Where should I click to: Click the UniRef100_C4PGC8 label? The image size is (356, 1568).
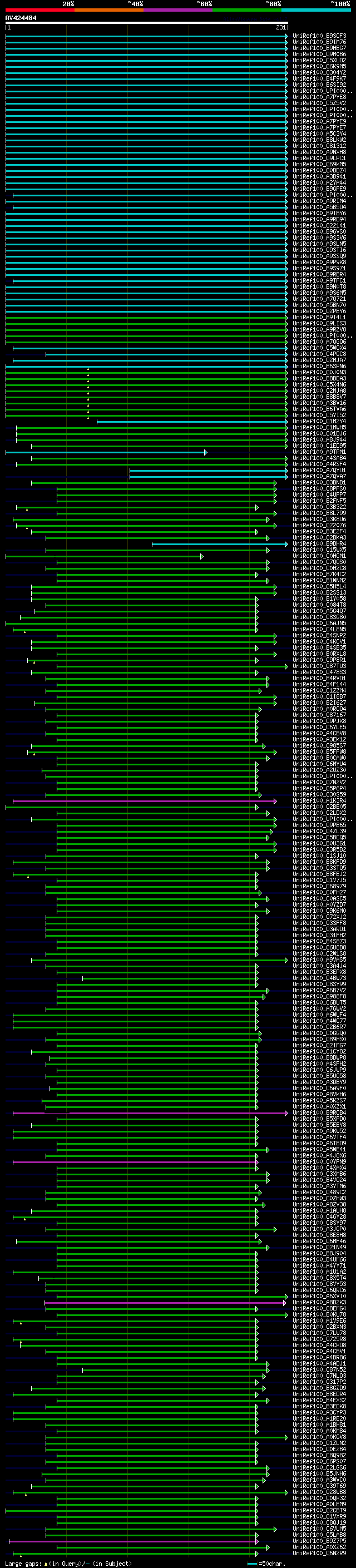[319, 354]
